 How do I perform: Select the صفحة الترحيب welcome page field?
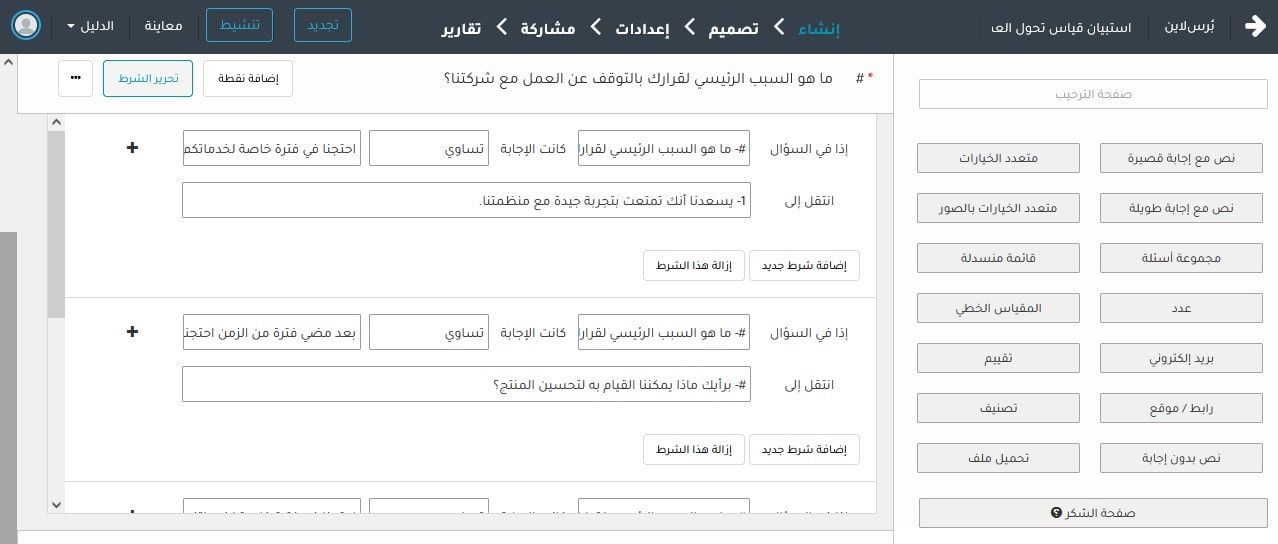click(1093, 94)
